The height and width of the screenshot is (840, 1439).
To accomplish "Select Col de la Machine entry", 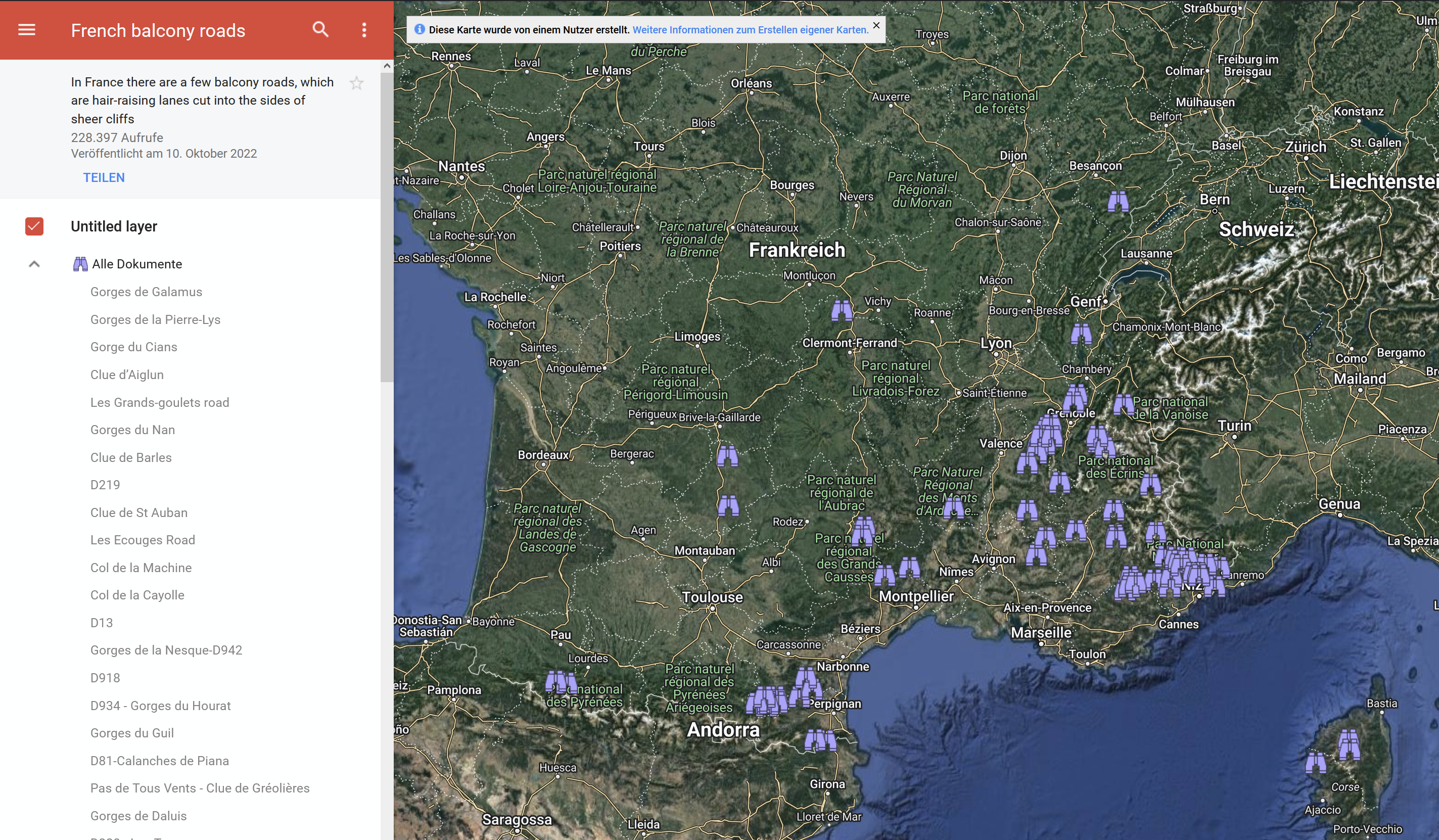I will pos(141,568).
